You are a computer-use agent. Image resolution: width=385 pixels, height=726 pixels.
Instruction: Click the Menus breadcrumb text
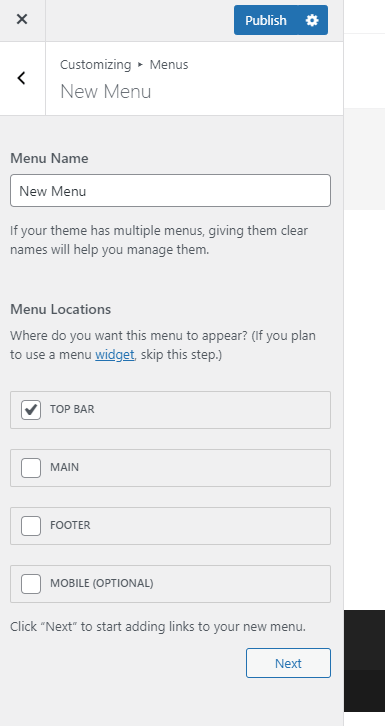pos(169,64)
